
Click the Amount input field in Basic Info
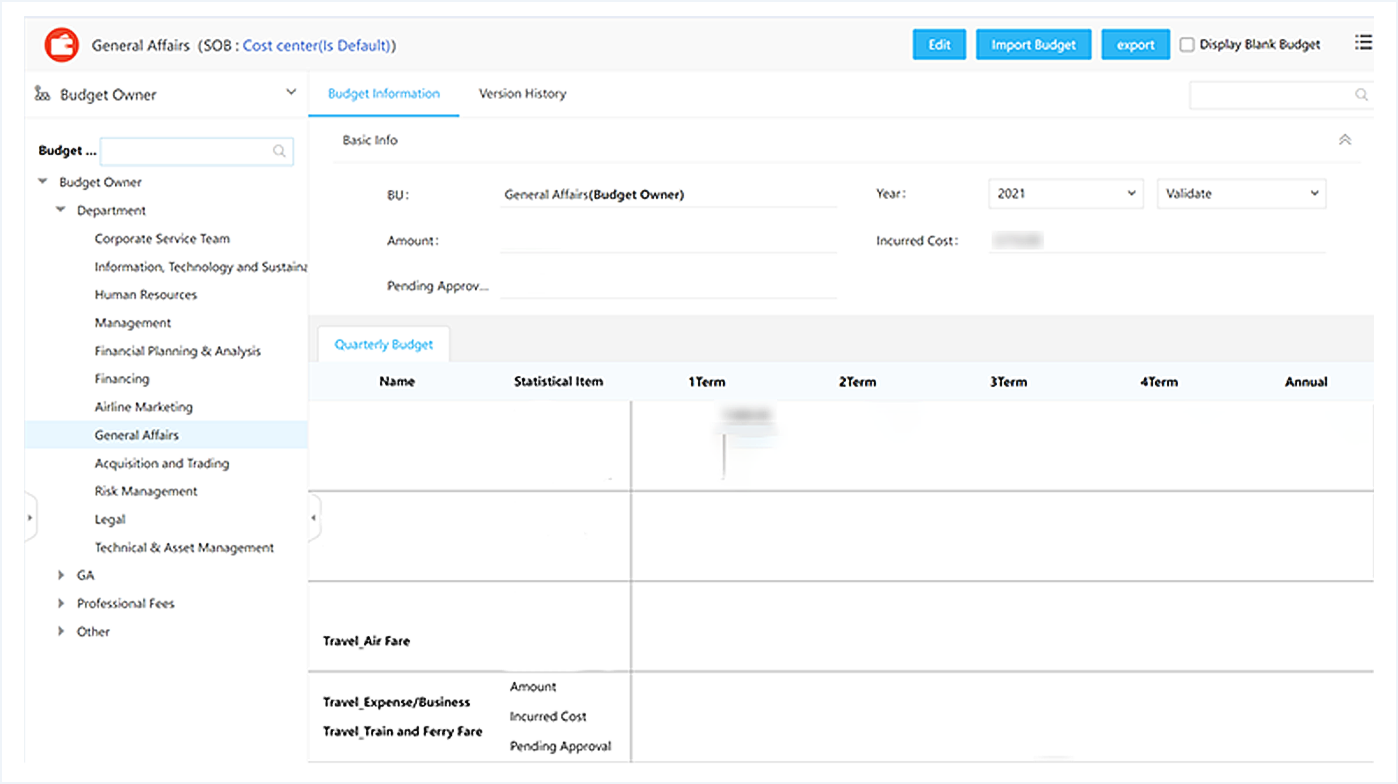[668, 241]
